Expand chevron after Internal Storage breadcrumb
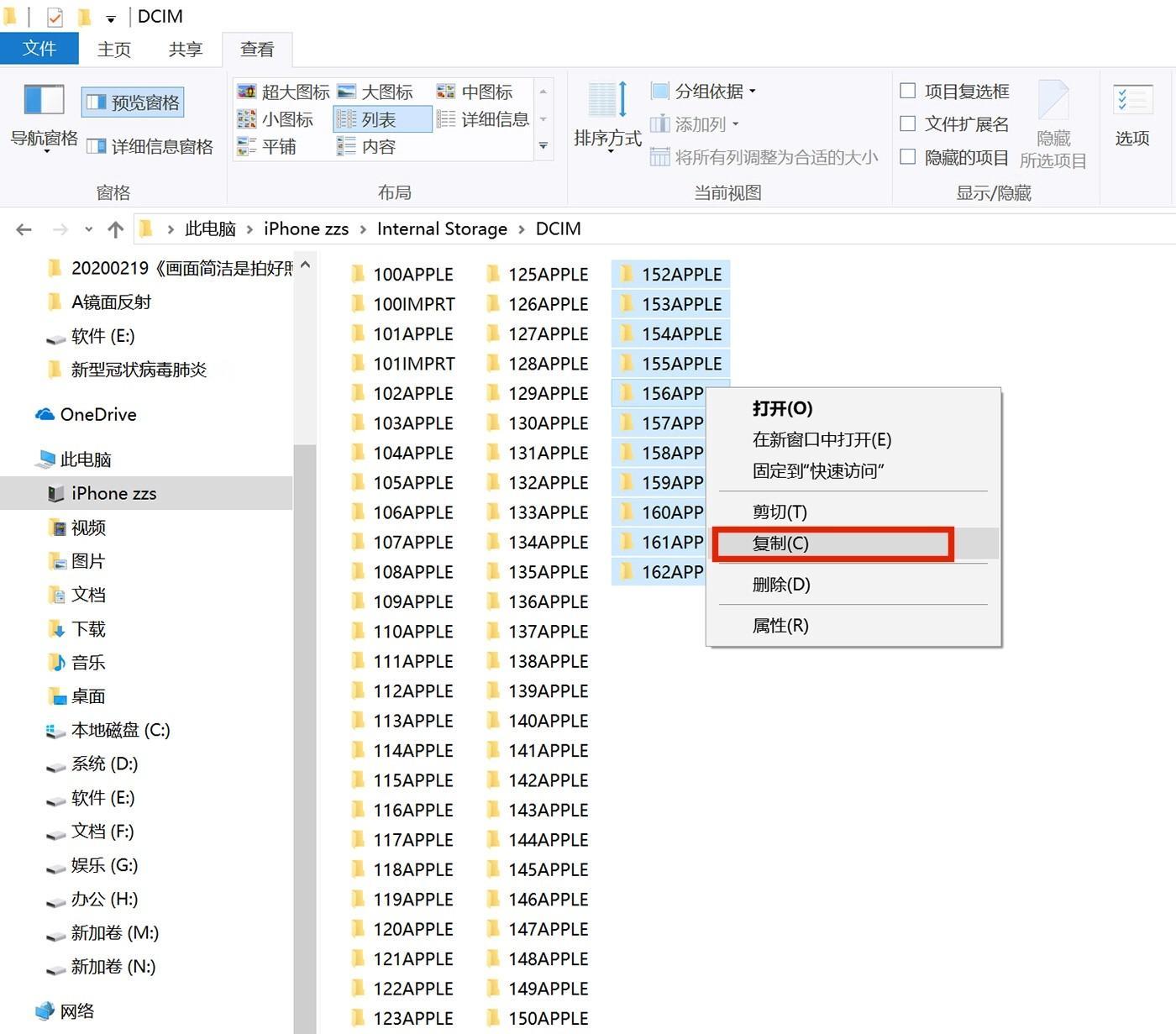This screenshot has height=1034, width=1176. [x=522, y=229]
